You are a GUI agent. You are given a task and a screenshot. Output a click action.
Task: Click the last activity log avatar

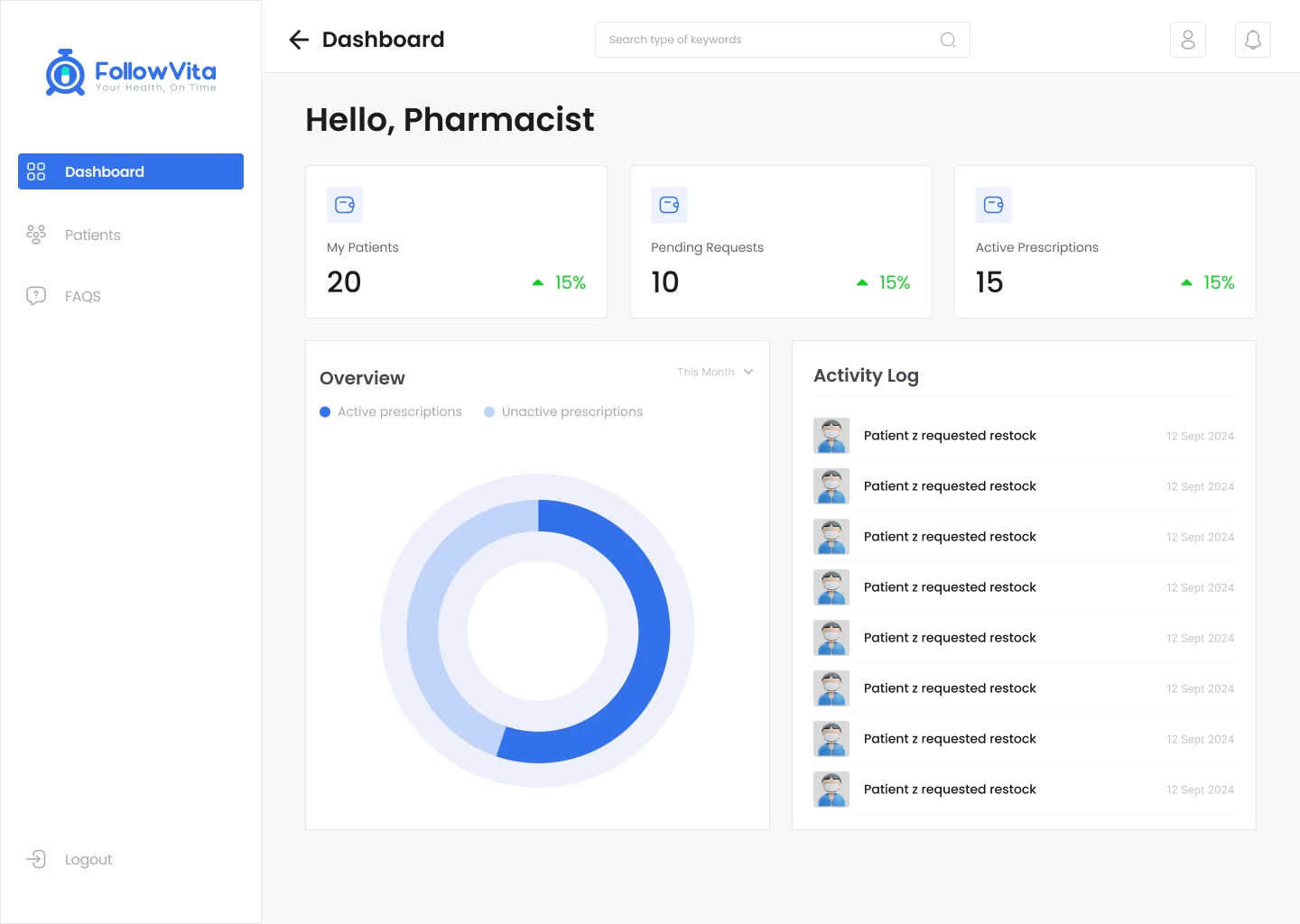click(831, 790)
